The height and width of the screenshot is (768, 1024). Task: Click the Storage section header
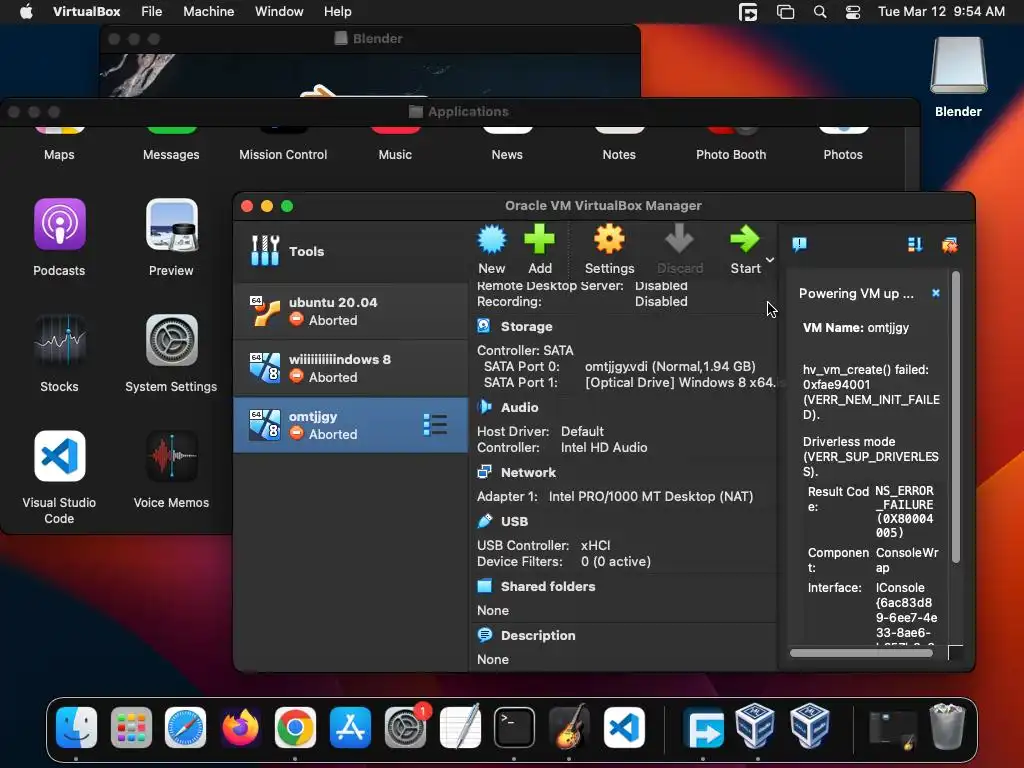[x=526, y=327]
